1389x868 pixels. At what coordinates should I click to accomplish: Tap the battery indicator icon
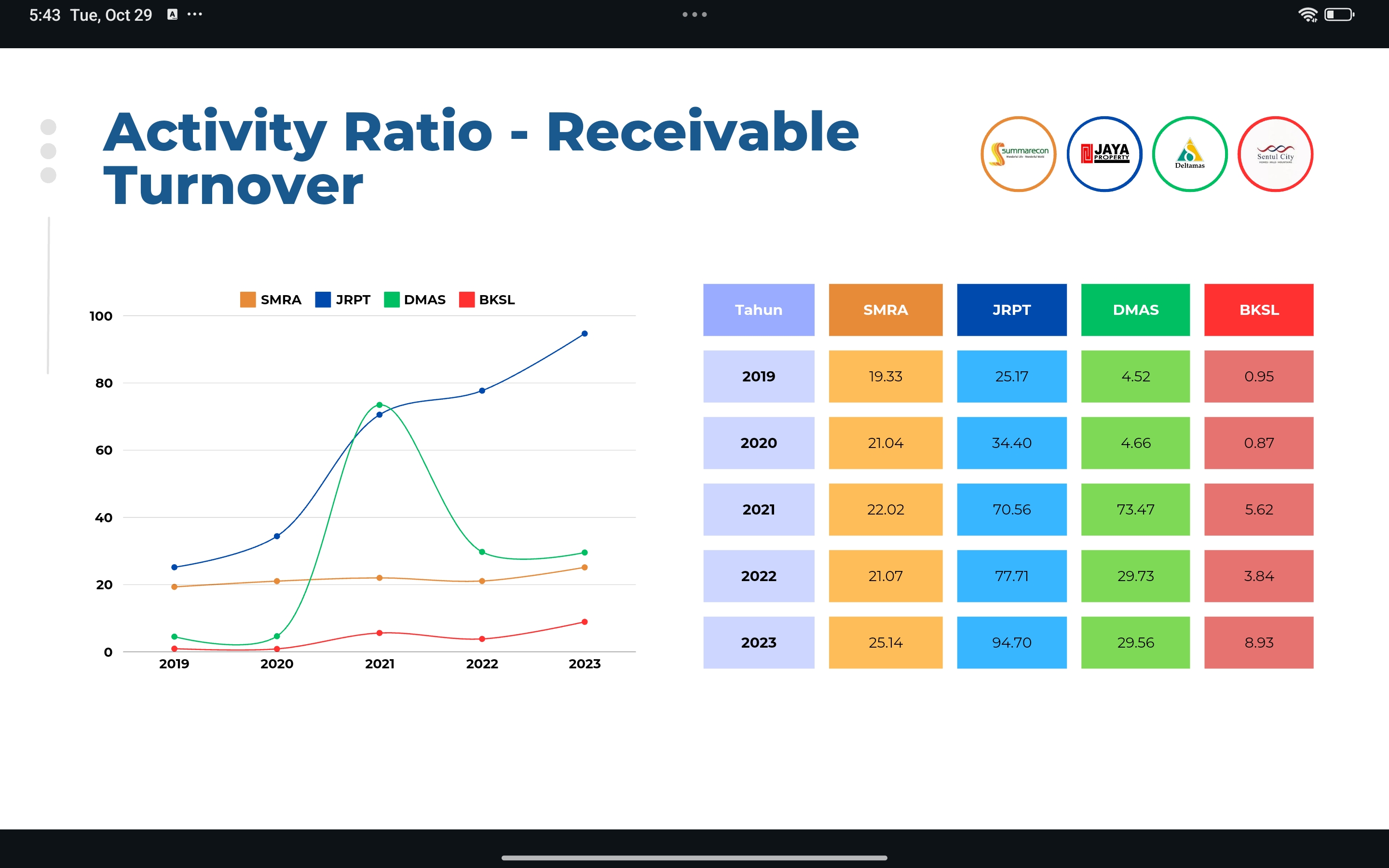tap(1339, 14)
